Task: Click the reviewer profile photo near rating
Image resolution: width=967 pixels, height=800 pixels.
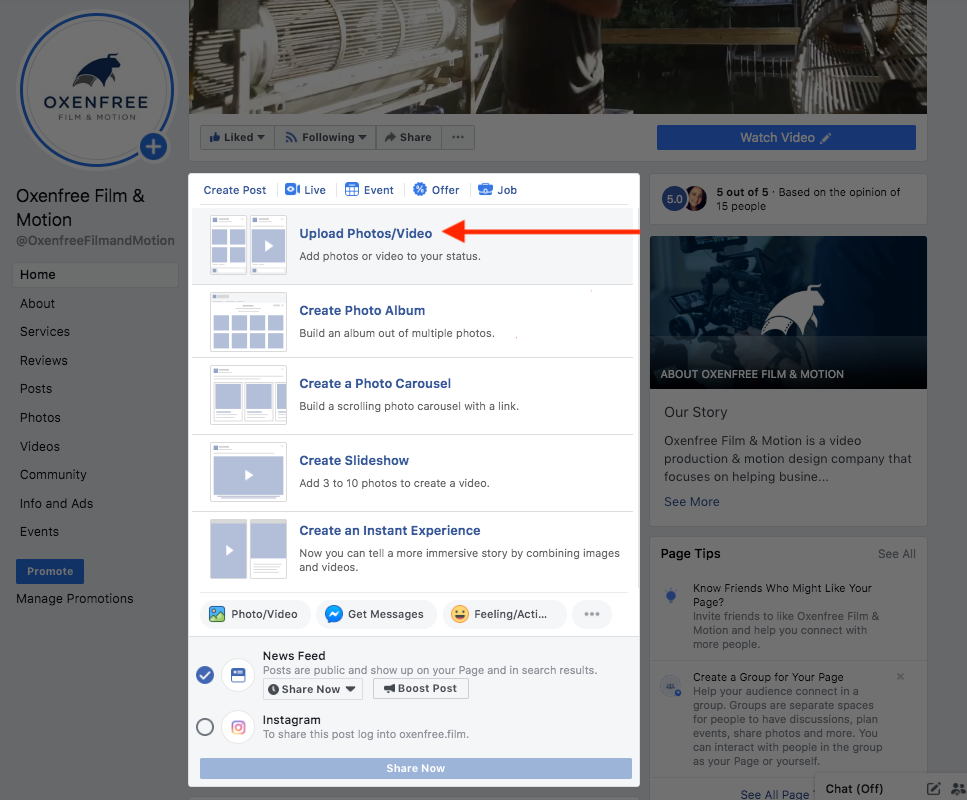Action: 696,199
